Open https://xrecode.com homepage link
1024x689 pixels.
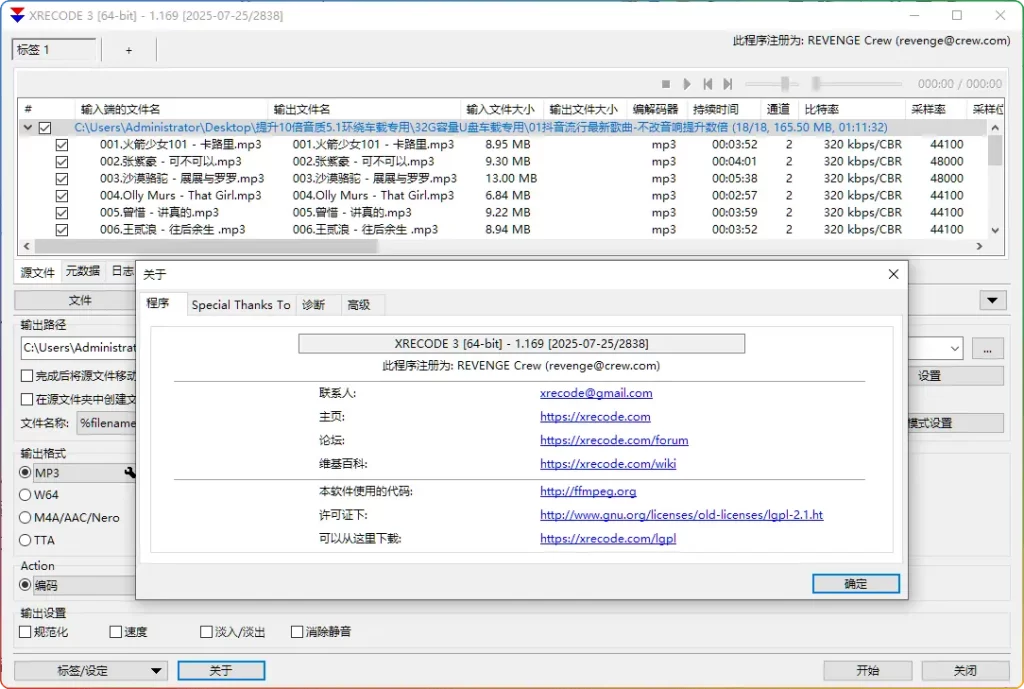click(x=595, y=417)
